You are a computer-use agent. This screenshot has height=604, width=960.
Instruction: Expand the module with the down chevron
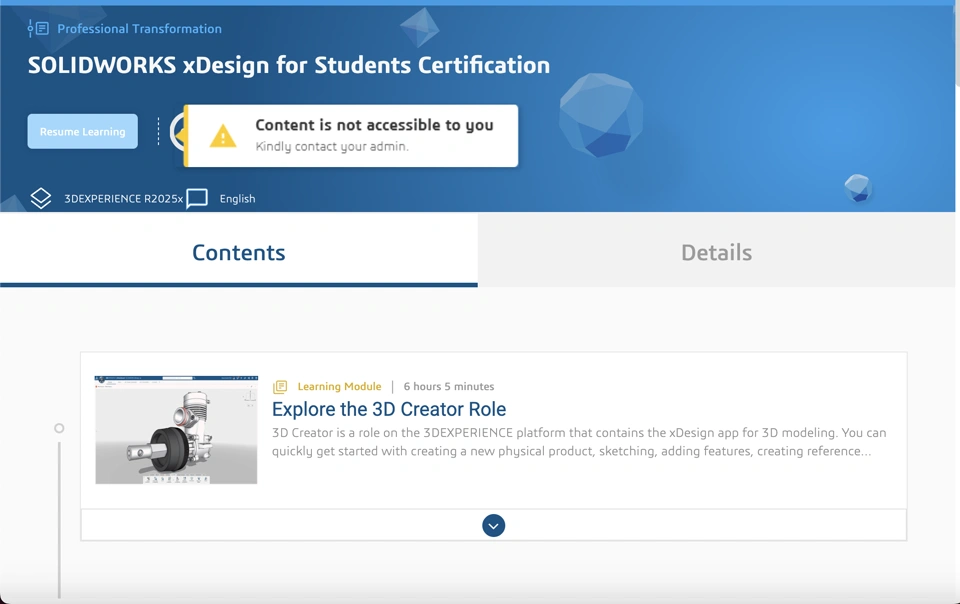[493, 526]
